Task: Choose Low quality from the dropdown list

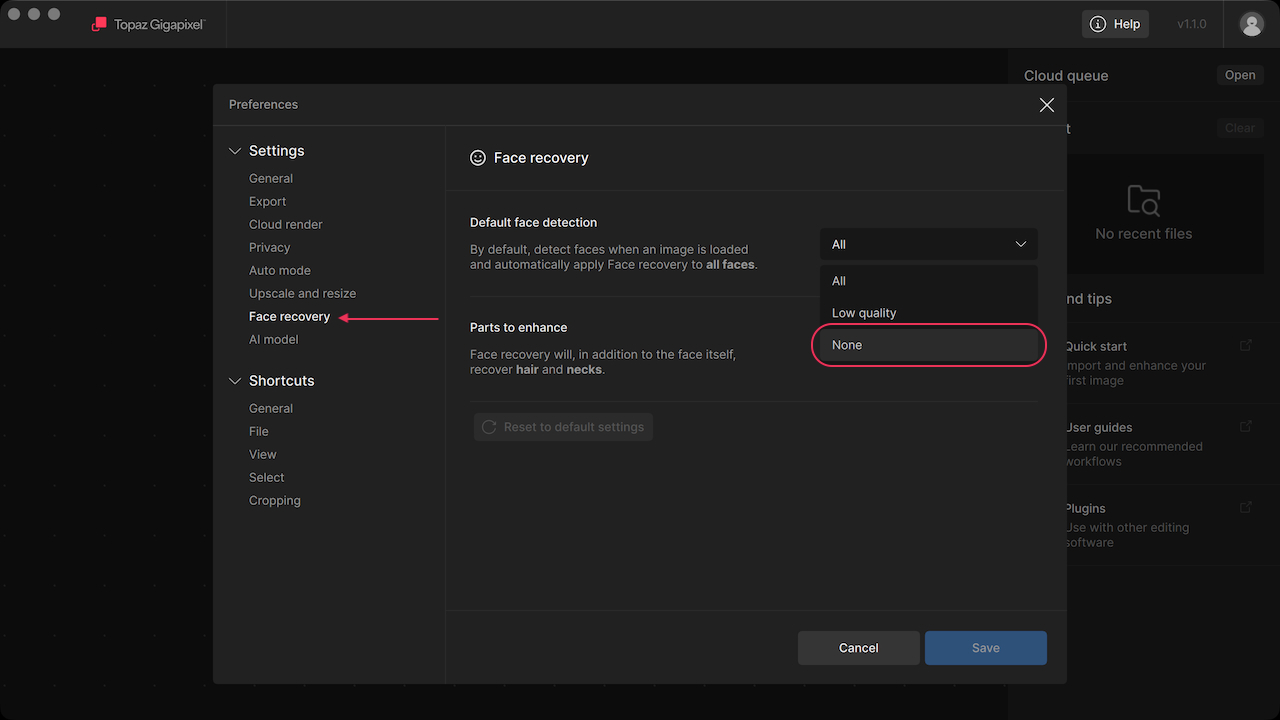Action: [x=928, y=313]
